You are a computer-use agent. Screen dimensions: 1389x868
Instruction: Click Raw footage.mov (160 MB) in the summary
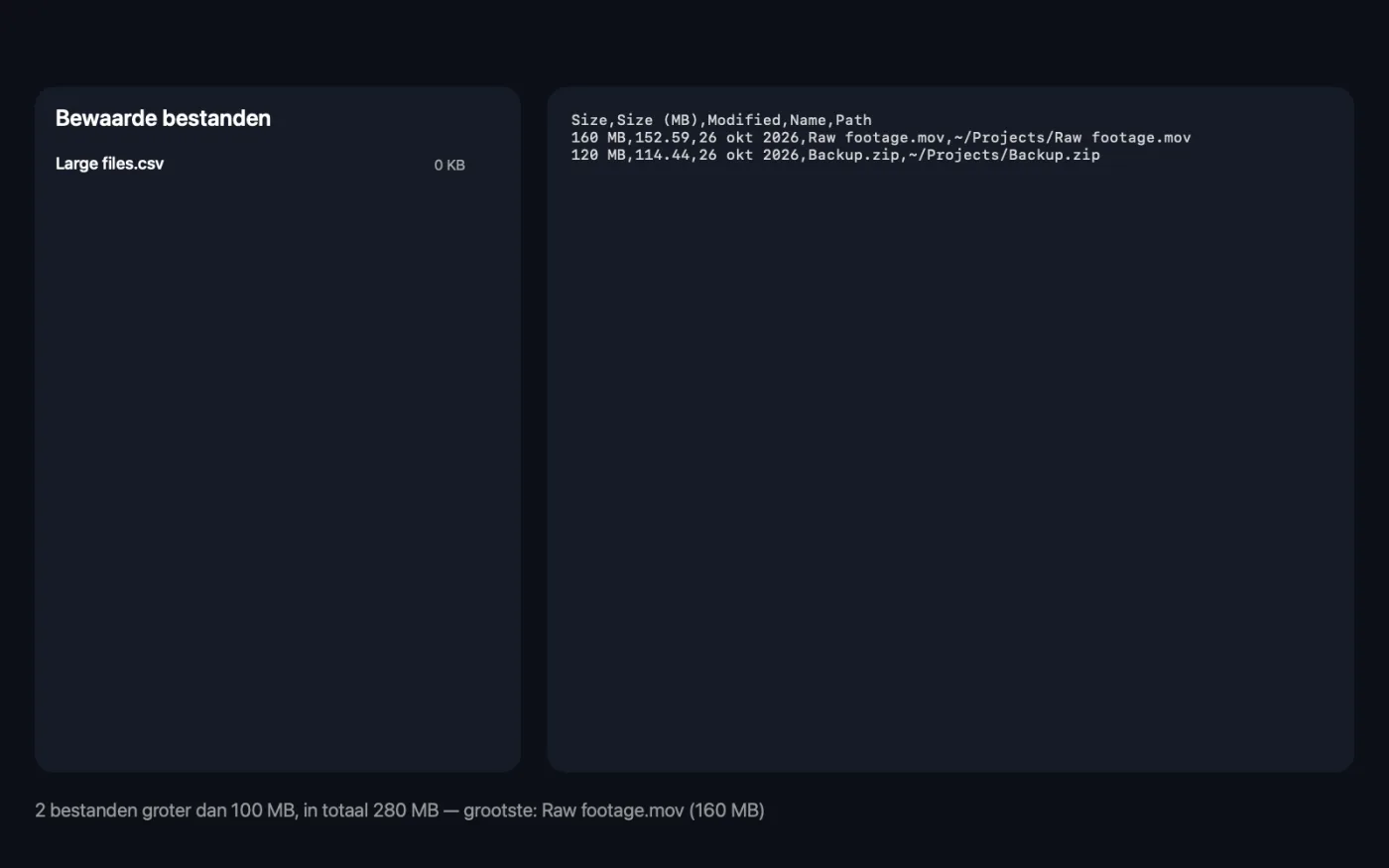coord(653,810)
